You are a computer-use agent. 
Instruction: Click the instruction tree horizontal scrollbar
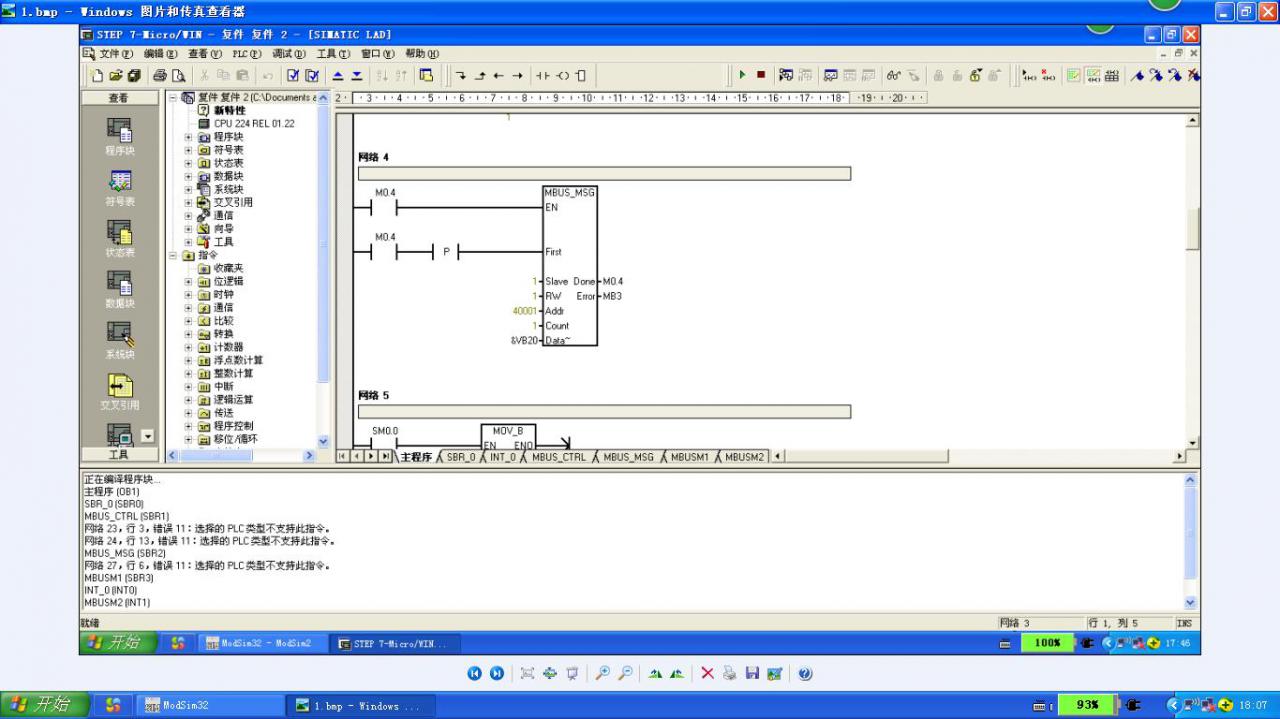(240, 455)
